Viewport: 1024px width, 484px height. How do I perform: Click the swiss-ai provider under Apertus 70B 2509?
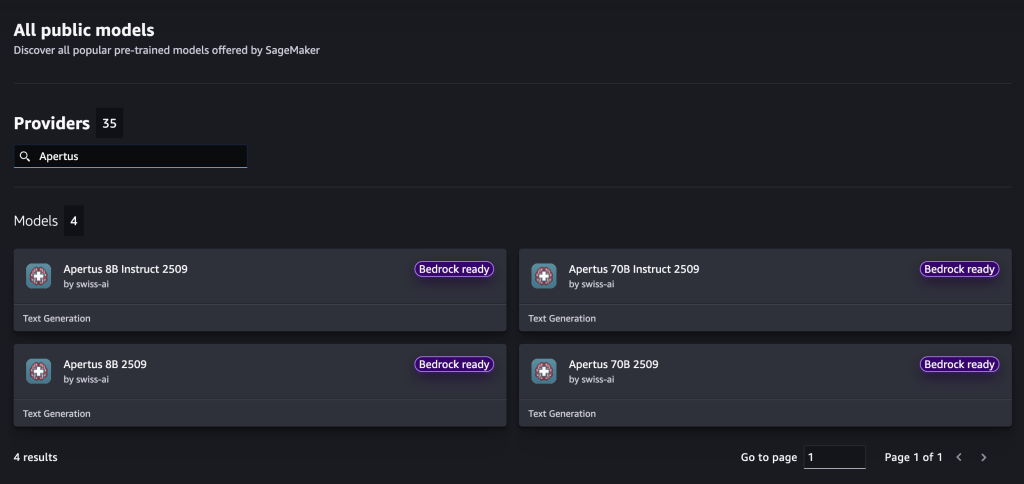pos(591,380)
